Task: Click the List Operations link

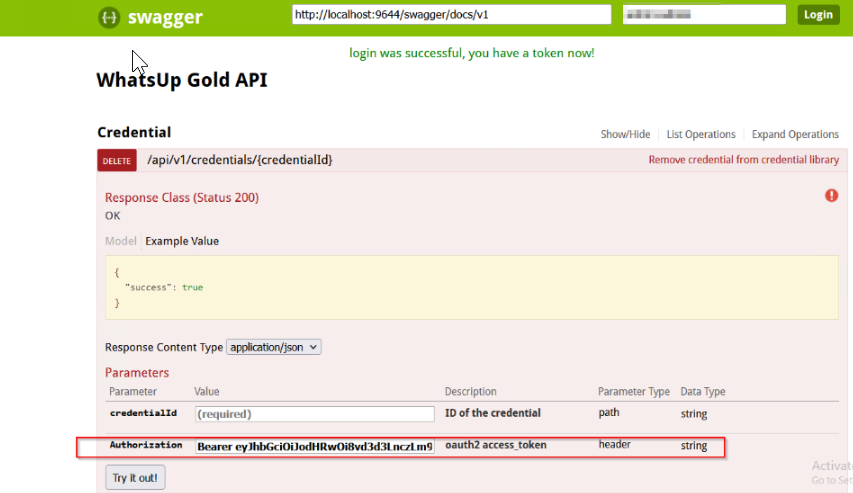Action: [x=701, y=134]
